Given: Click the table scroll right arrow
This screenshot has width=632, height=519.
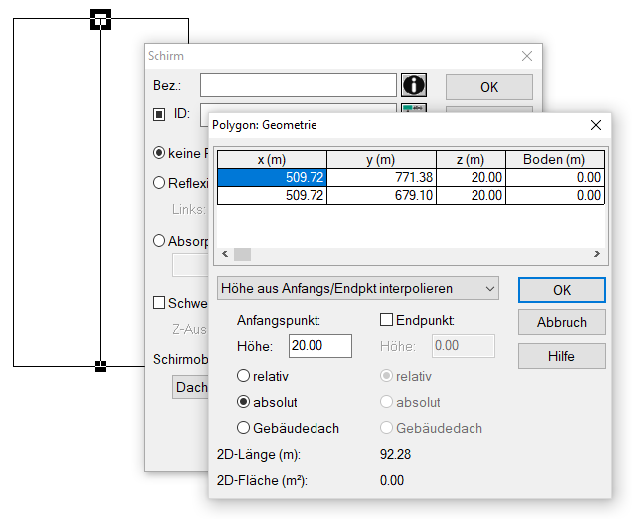Looking at the screenshot, I should point(597,254).
